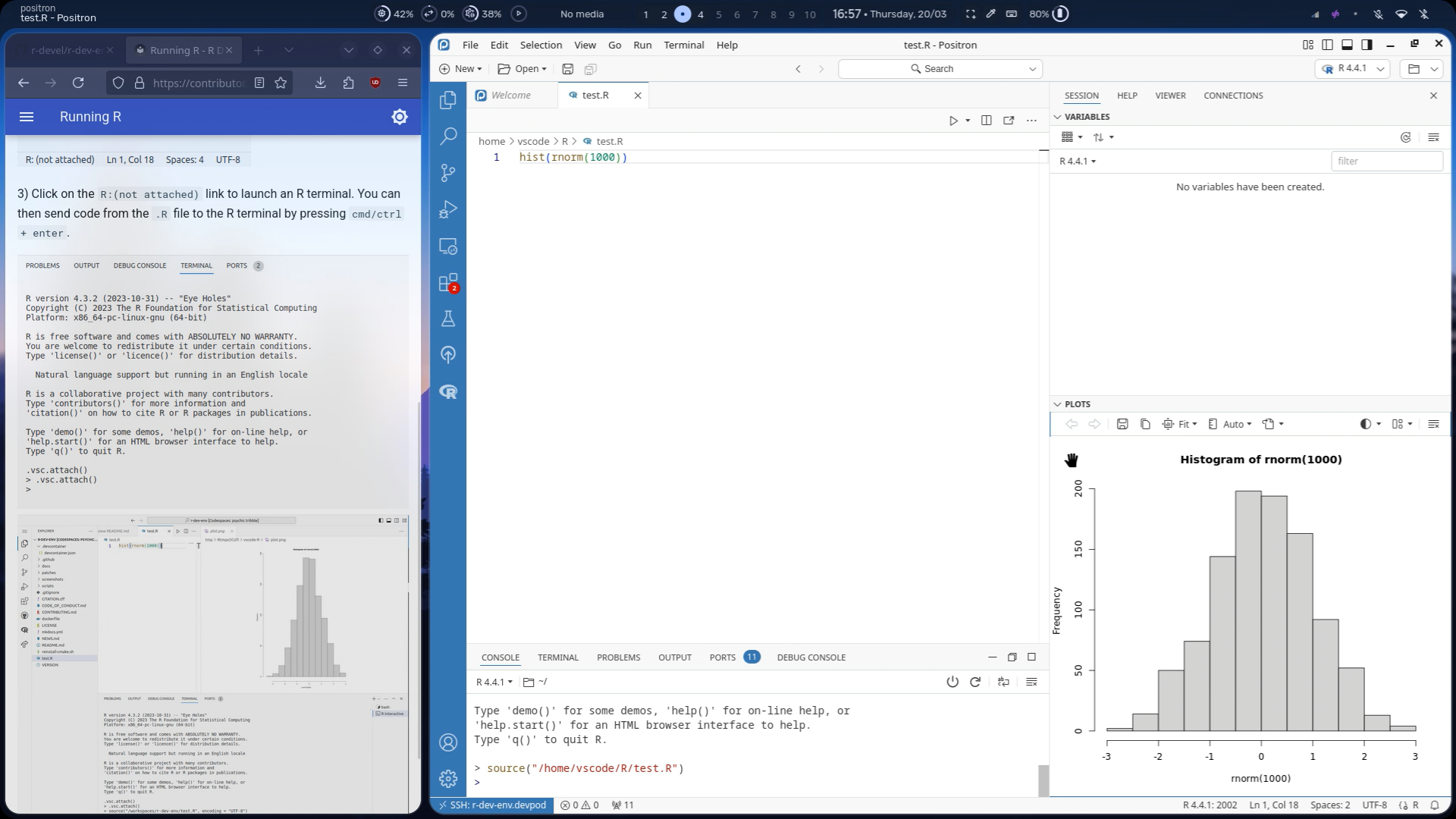Switch to the Terminal panel tab

click(558, 657)
